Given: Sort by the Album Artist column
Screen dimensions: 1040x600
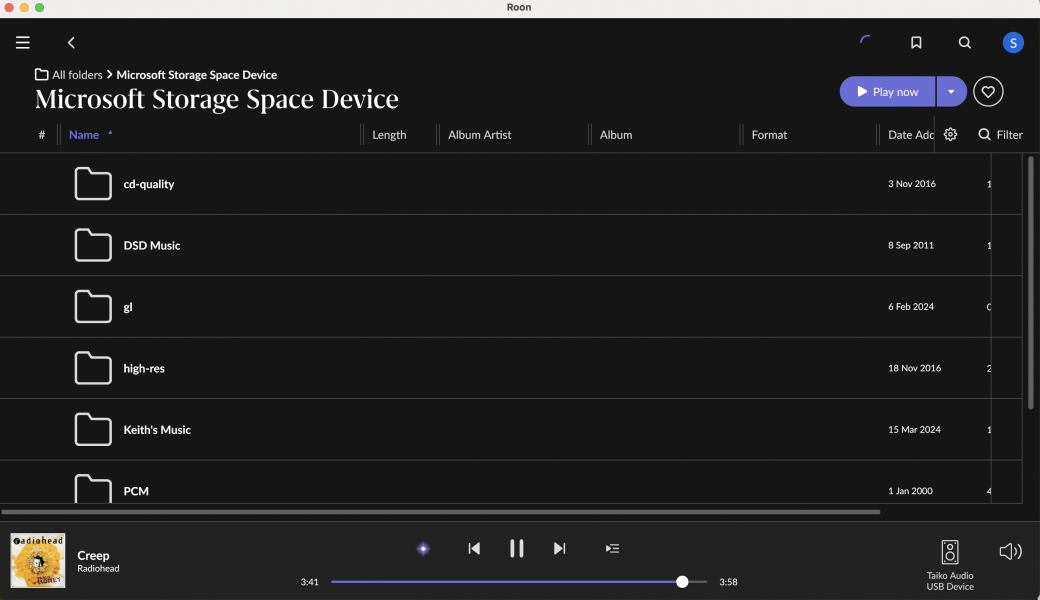Looking at the screenshot, I should click(479, 135).
